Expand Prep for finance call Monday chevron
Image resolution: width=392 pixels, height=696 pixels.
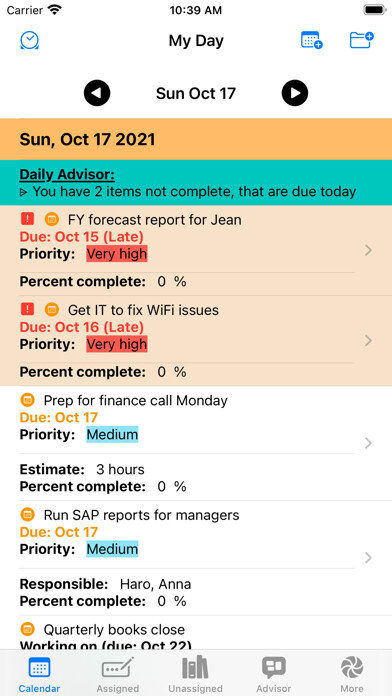pos(368,443)
